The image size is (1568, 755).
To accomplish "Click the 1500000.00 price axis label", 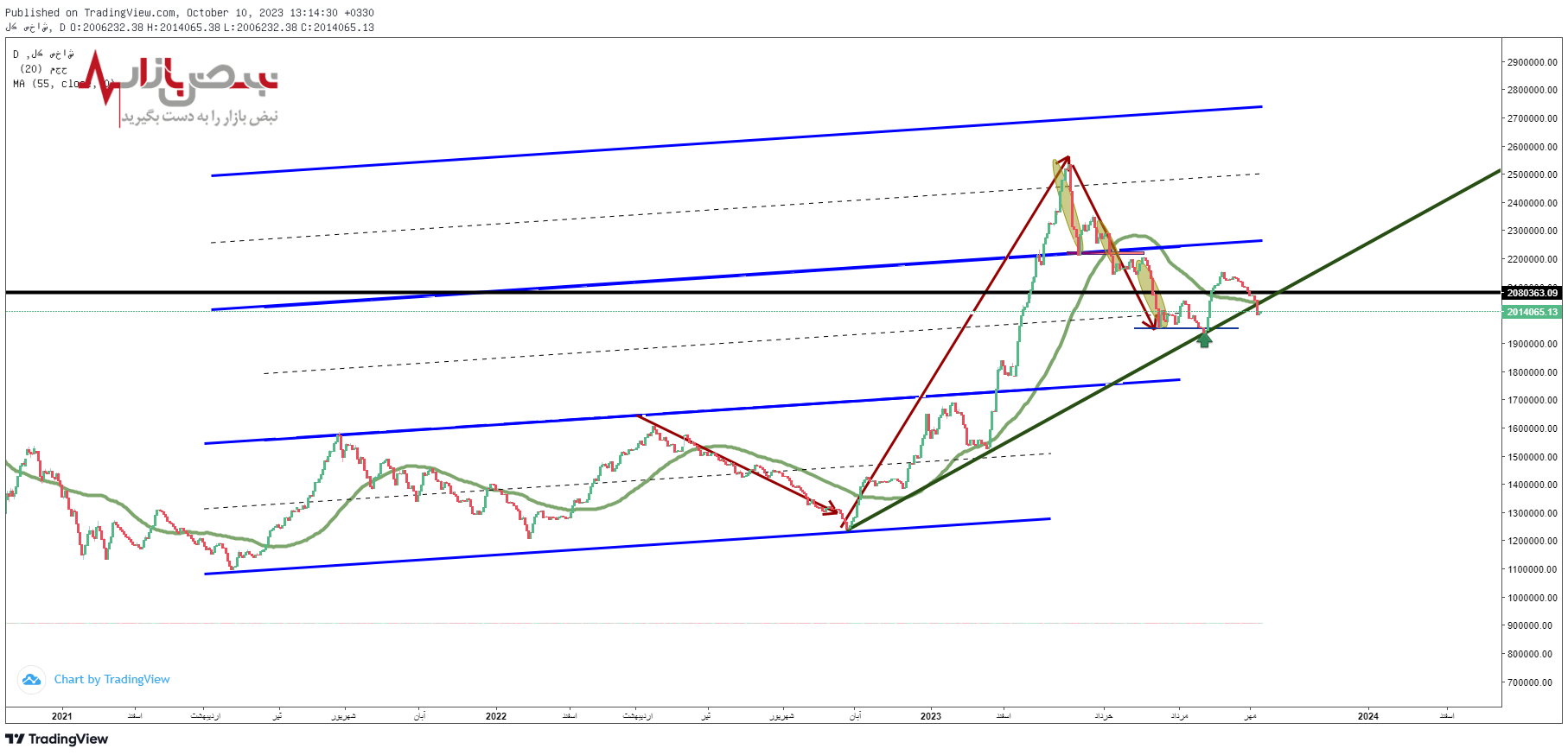I will click(x=1533, y=457).
